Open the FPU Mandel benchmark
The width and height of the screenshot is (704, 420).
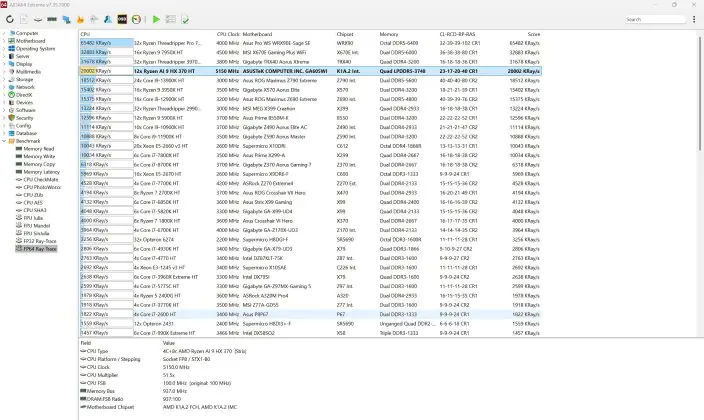(37, 225)
